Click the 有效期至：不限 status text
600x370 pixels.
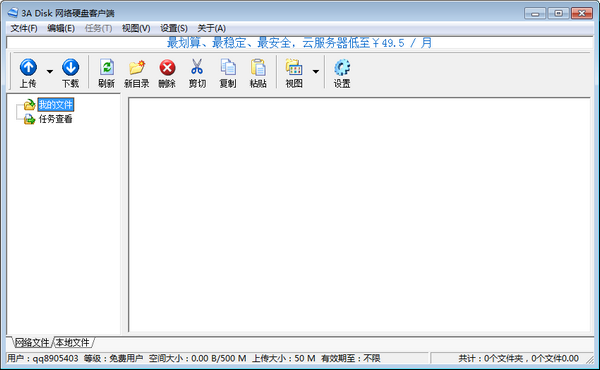(x=351, y=359)
